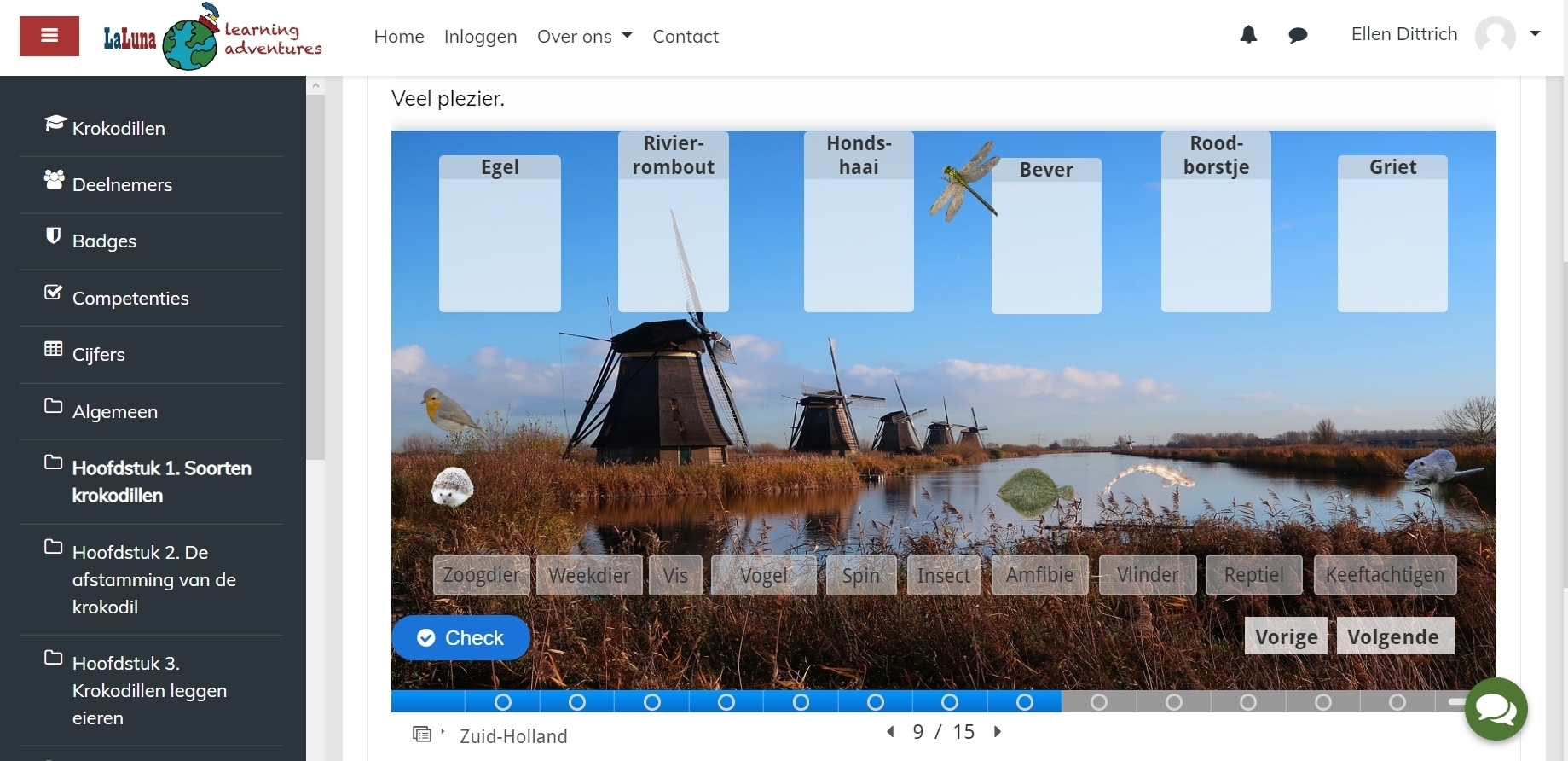Click the Rivier-rombout drop zone
The image size is (1568, 761).
click(x=674, y=222)
